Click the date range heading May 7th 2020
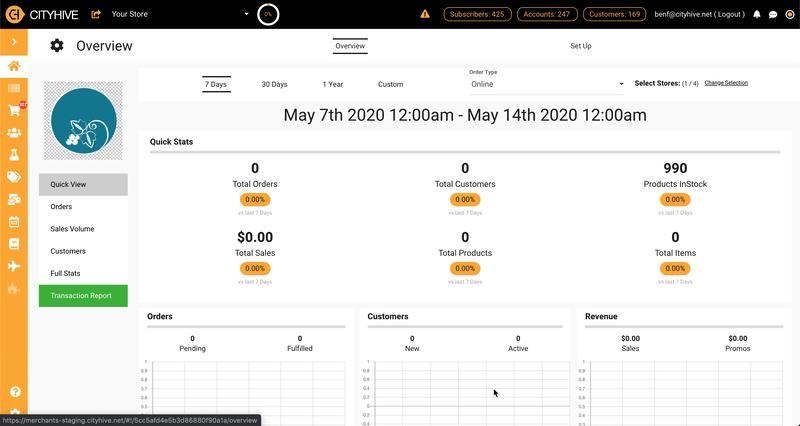The height and width of the screenshot is (426, 800). pos(465,115)
